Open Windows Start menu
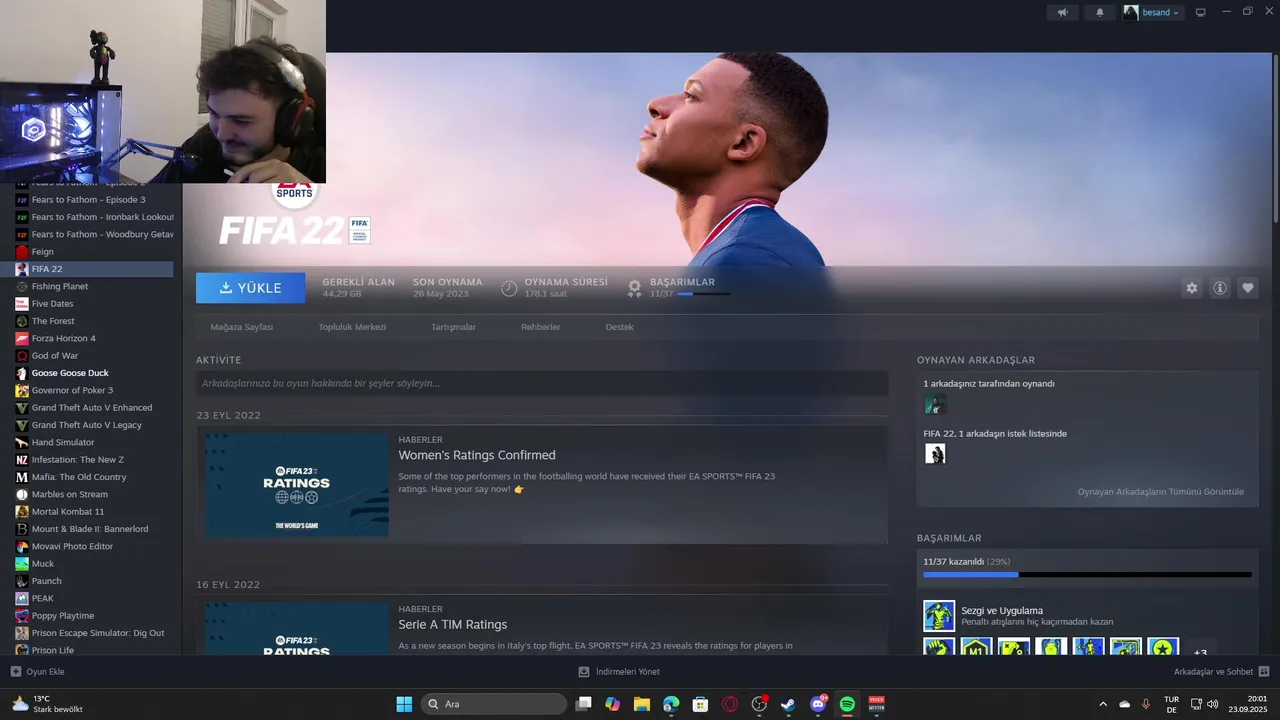The width and height of the screenshot is (1280, 720). (x=404, y=704)
